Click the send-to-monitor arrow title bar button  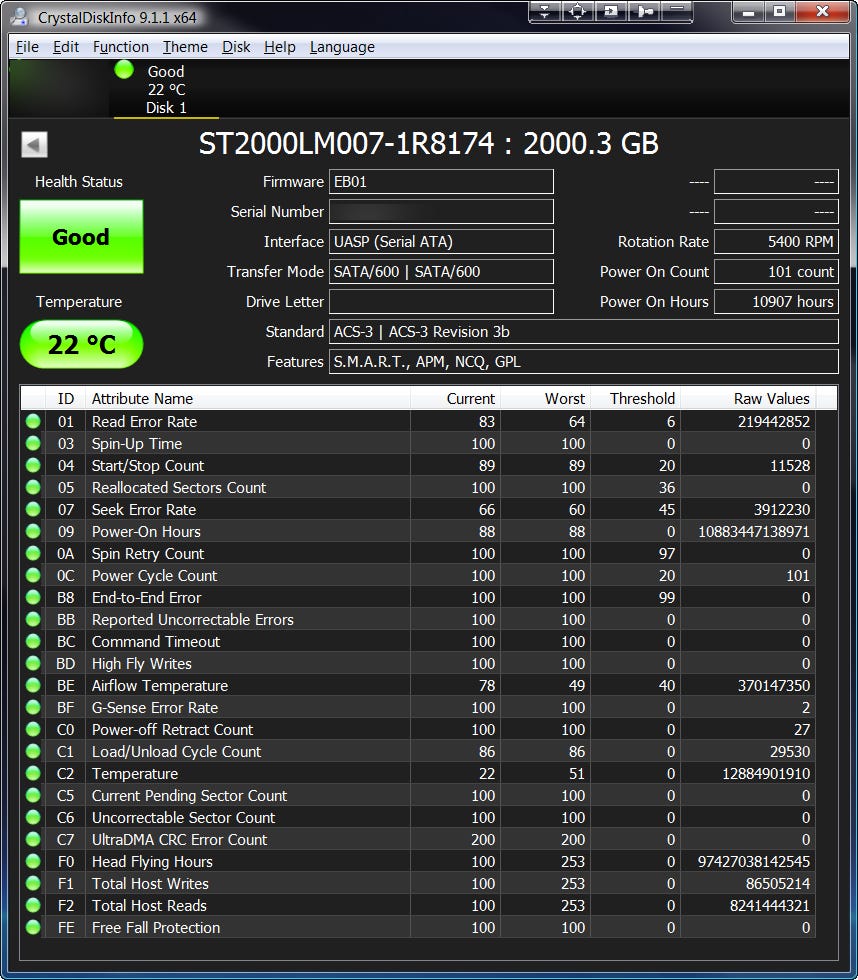[611, 11]
